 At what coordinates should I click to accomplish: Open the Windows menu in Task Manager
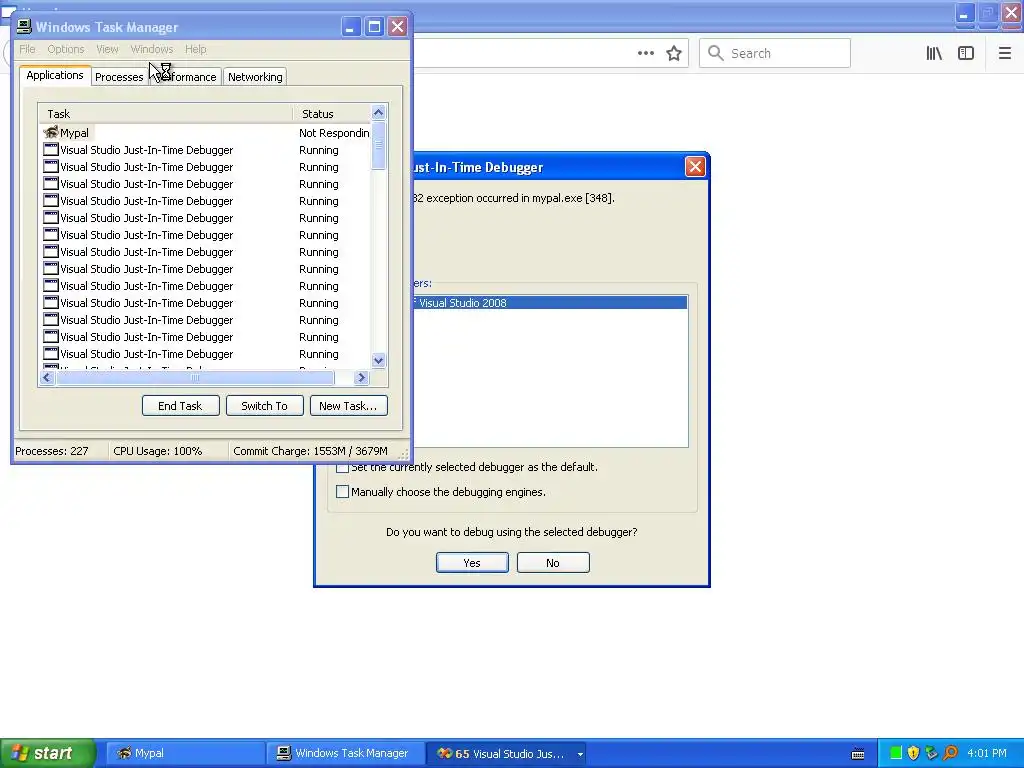[152, 49]
